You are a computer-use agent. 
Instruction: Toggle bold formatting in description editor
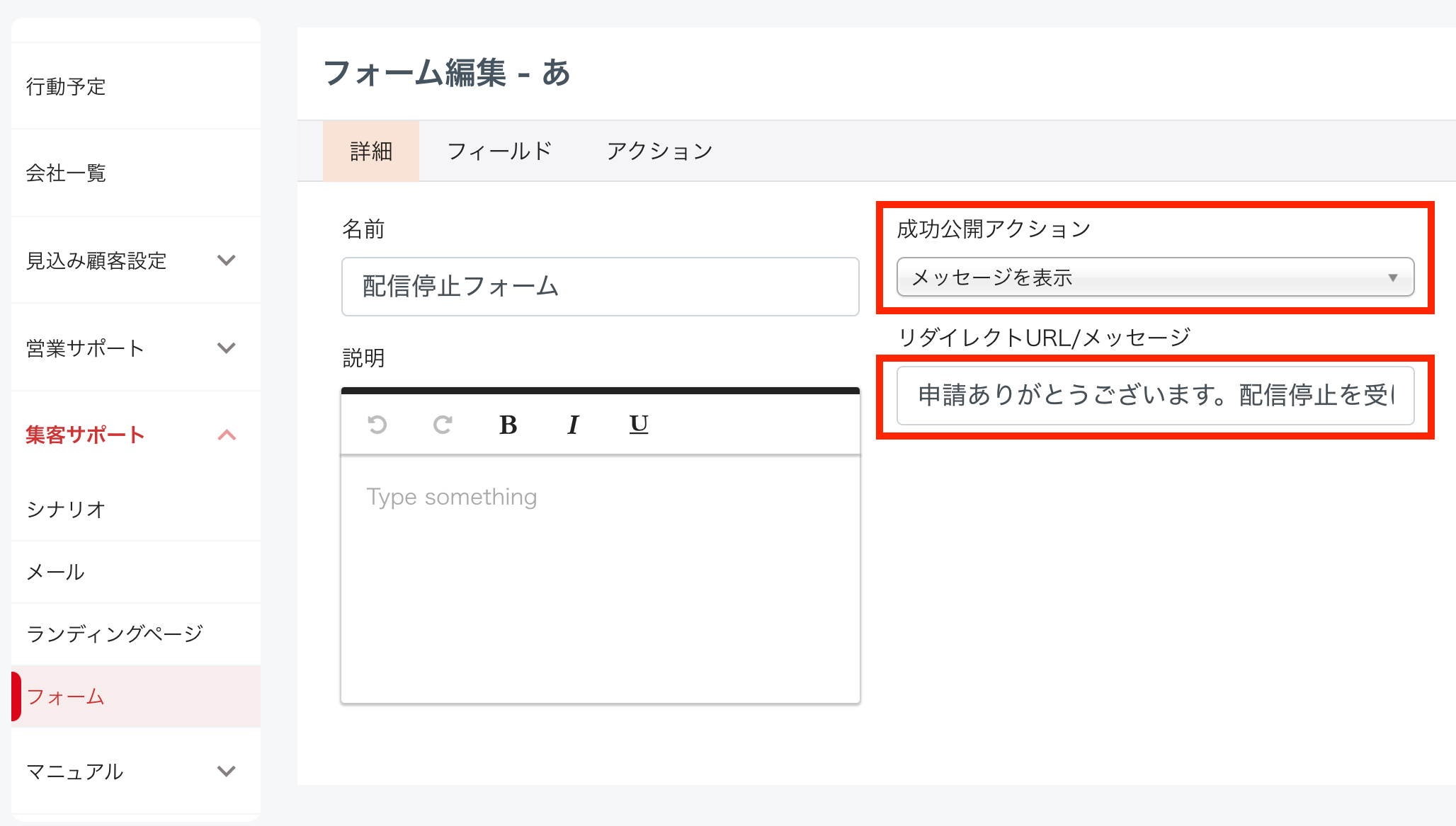pyautogui.click(x=508, y=425)
